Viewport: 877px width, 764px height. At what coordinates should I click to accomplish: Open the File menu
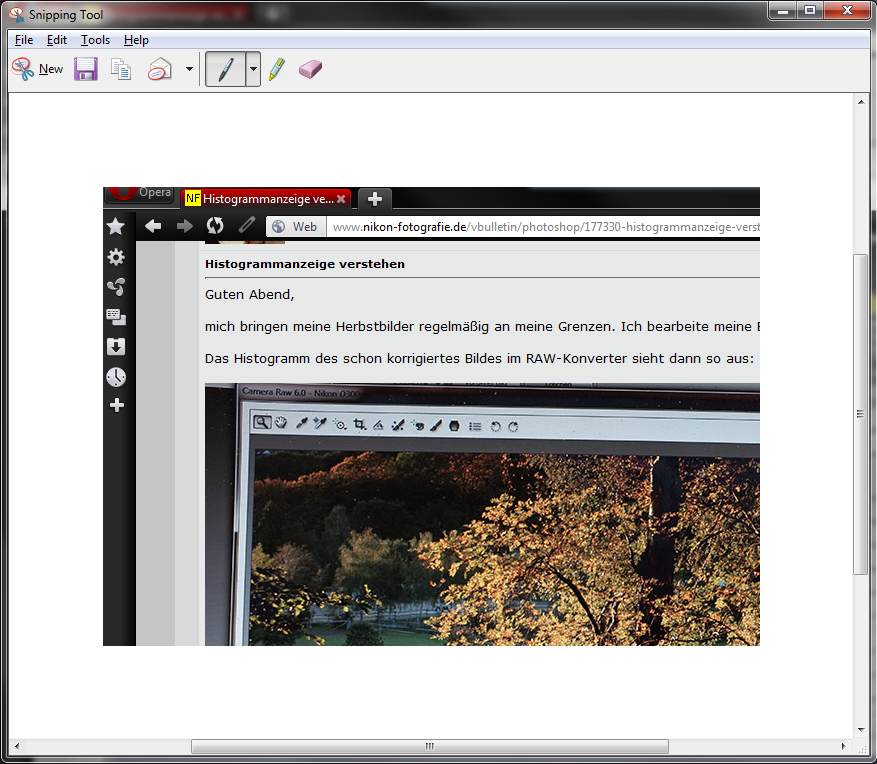[23, 40]
